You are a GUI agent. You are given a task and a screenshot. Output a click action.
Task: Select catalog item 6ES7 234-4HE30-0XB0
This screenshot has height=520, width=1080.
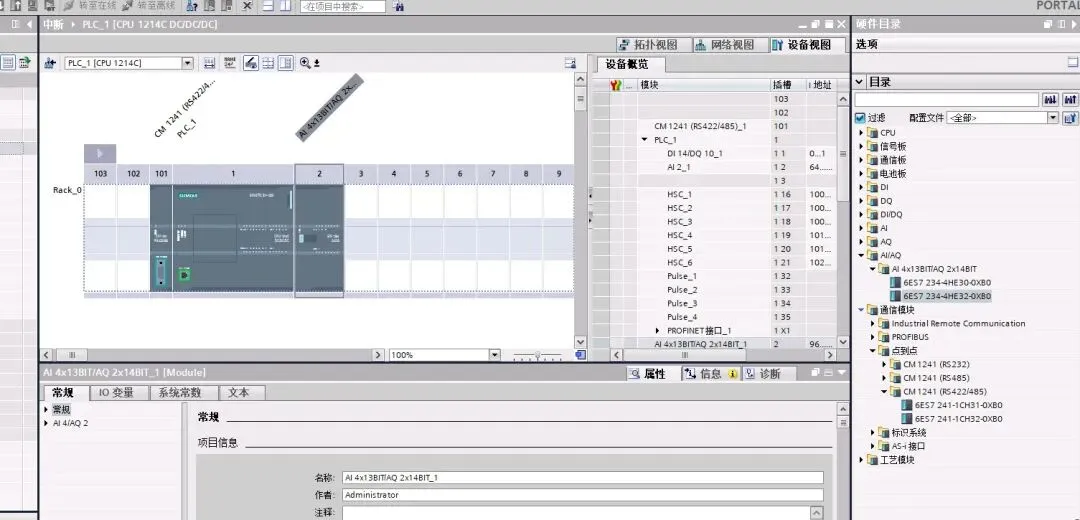tap(947, 282)
